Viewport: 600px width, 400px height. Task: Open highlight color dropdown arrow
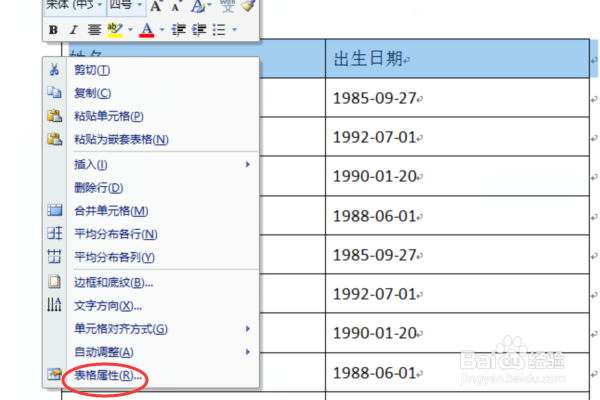(x=130, y=29)
